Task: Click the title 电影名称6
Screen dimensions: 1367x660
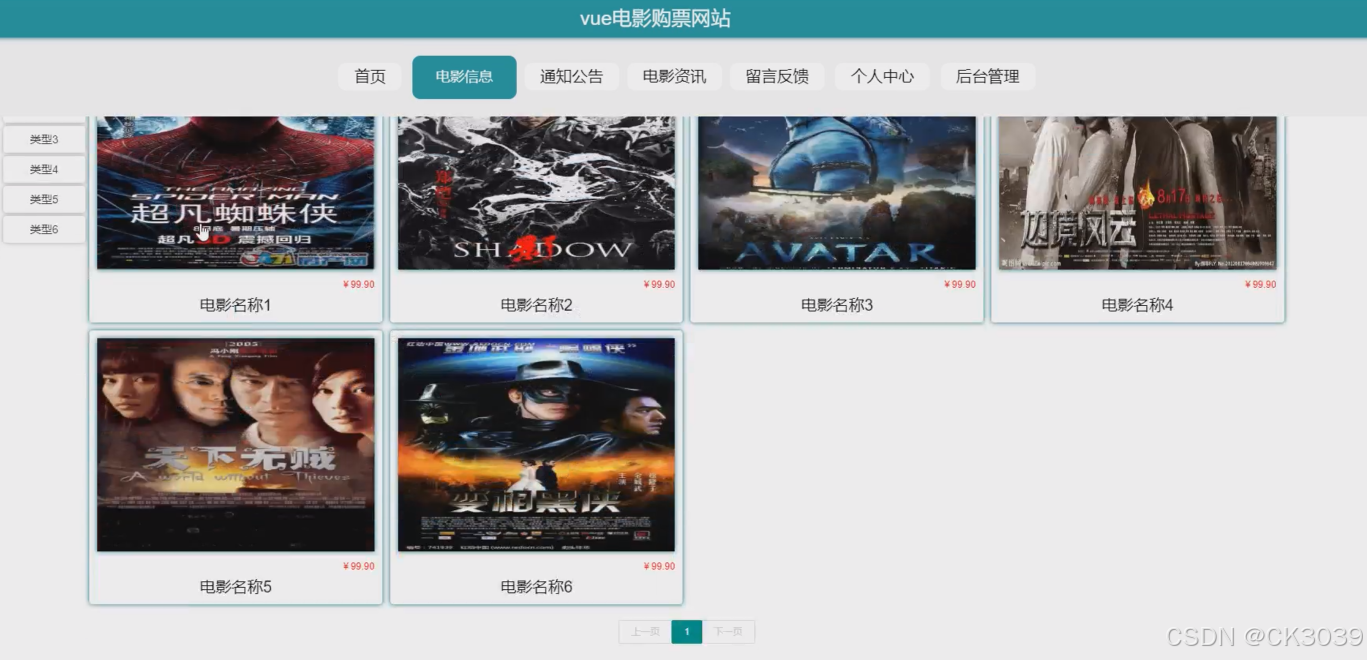Action: (536, 587)
